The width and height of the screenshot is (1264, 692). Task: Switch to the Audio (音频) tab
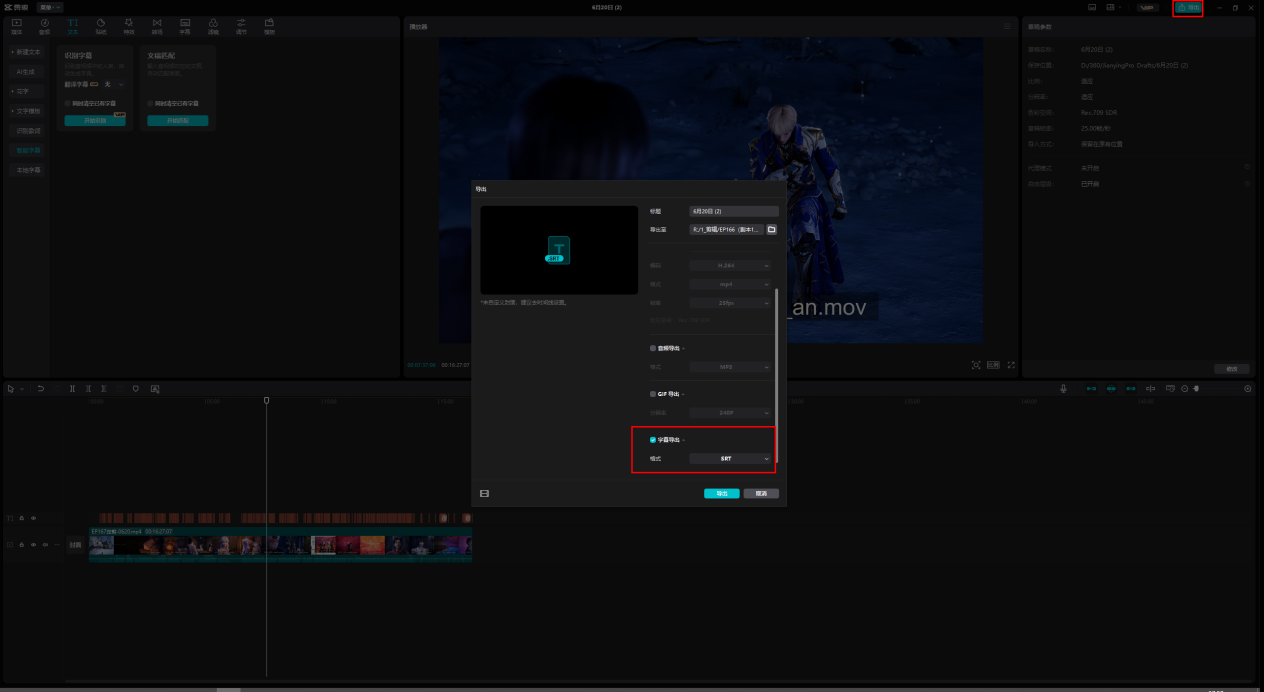point(44,24)
